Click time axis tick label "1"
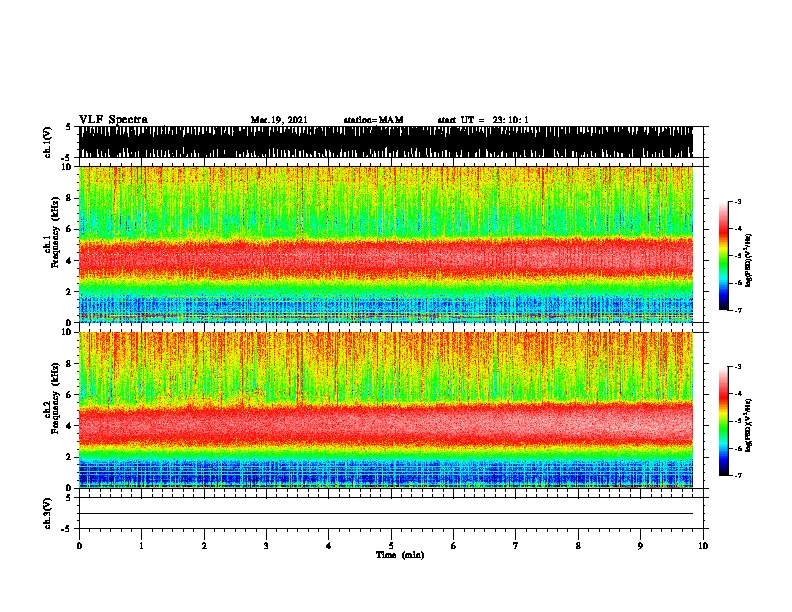This screenshot has height=612, width=792. tap(141, 546)
